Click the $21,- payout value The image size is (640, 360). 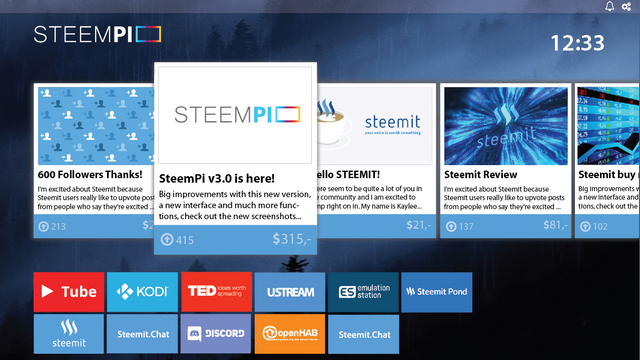tap(419, 225)
